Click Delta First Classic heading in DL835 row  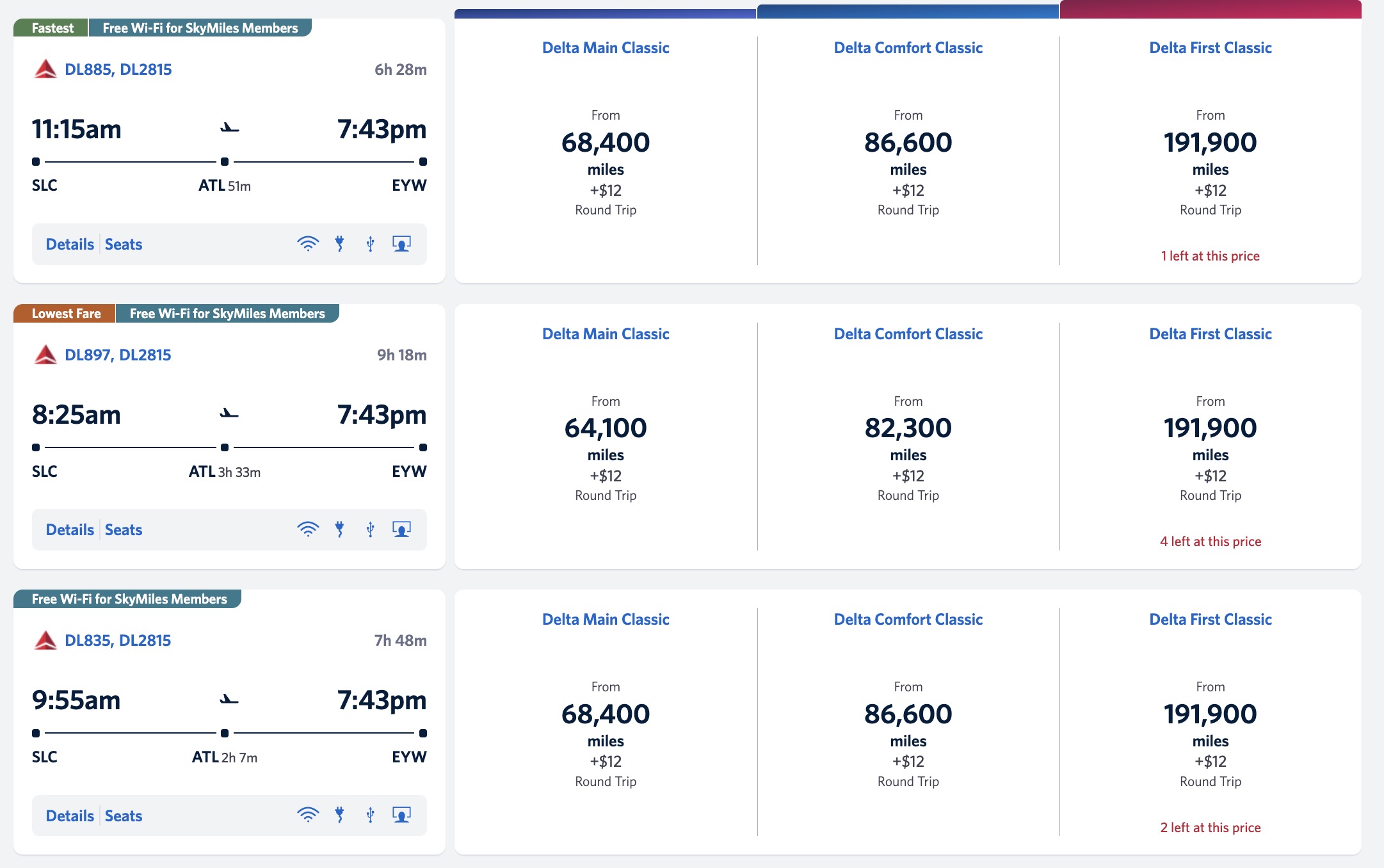[x=1211, y=619]
